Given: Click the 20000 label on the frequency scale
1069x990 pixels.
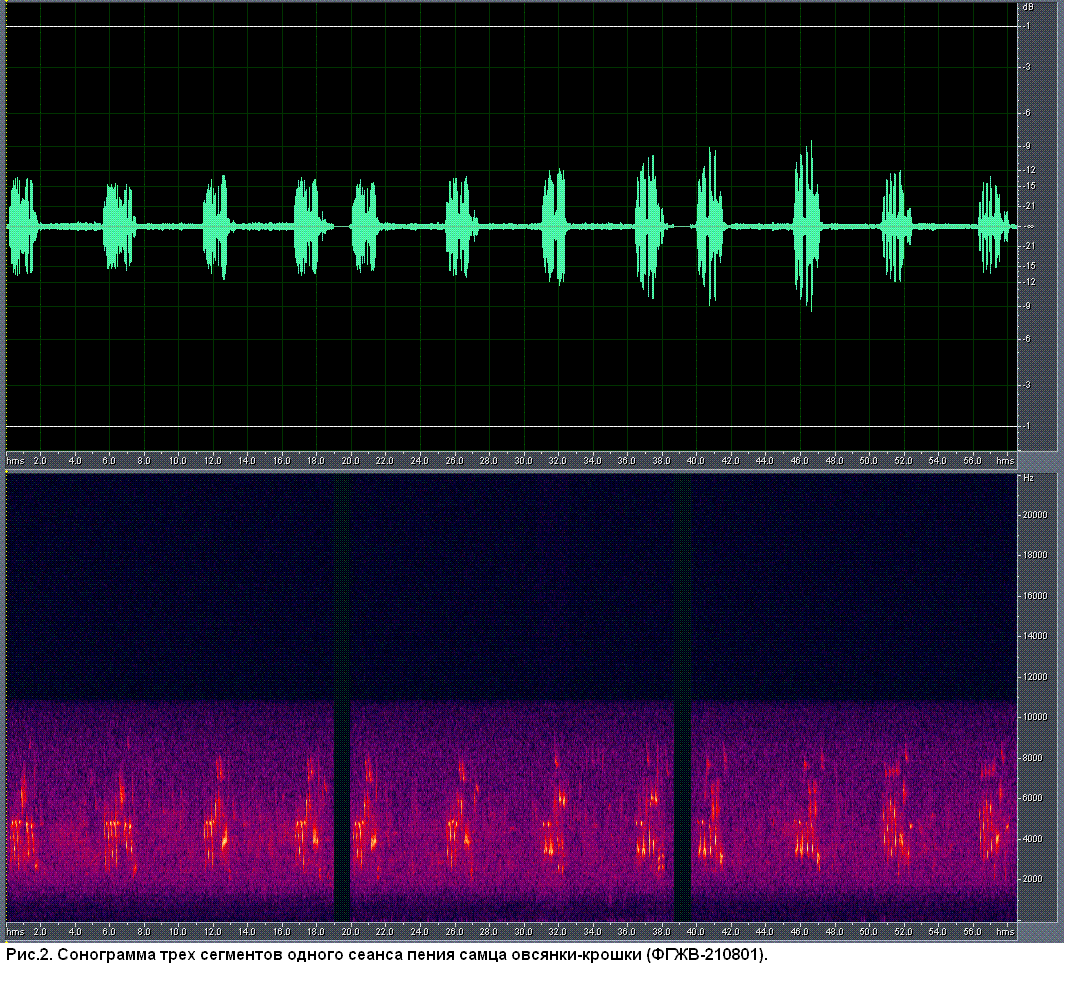Looking at the screenshot, I should click(x=1034, y=515).
